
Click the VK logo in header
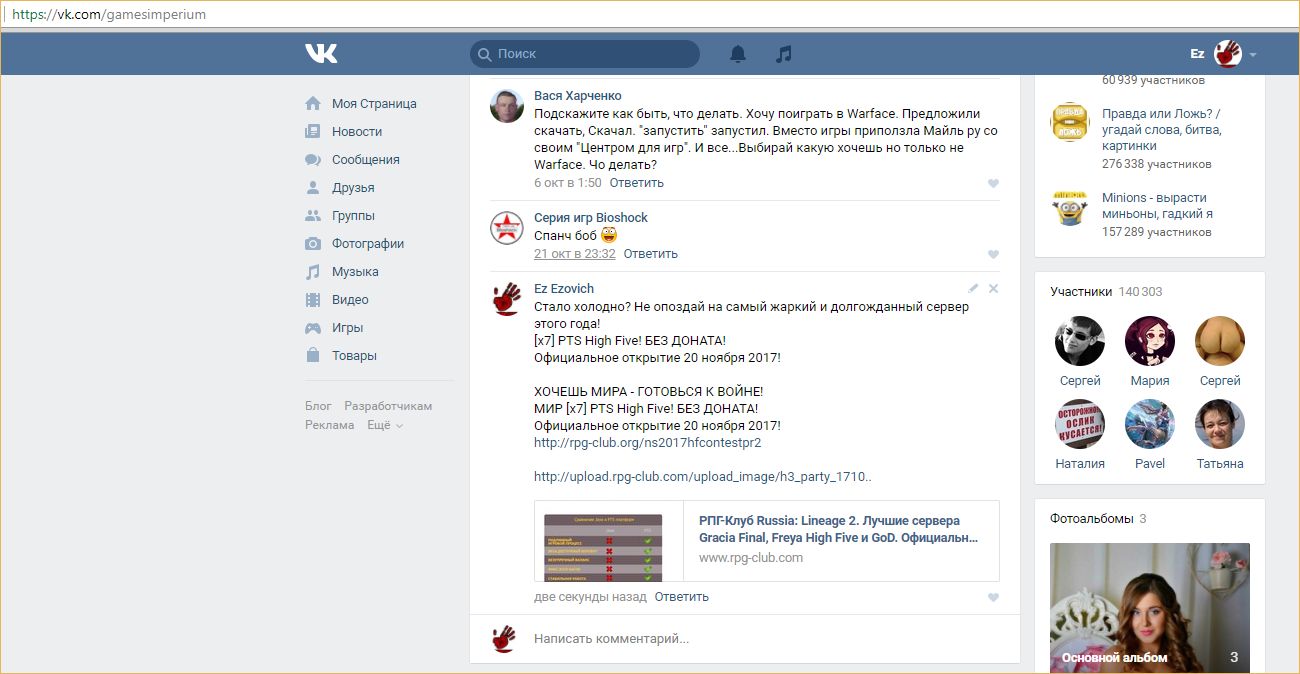click(x=321, y=53)
